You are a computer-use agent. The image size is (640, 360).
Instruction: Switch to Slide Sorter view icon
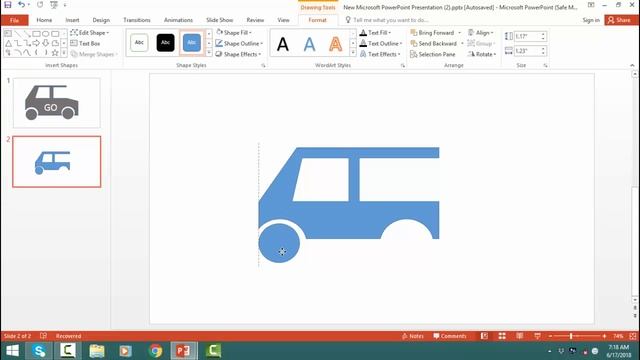pos(502,336)
